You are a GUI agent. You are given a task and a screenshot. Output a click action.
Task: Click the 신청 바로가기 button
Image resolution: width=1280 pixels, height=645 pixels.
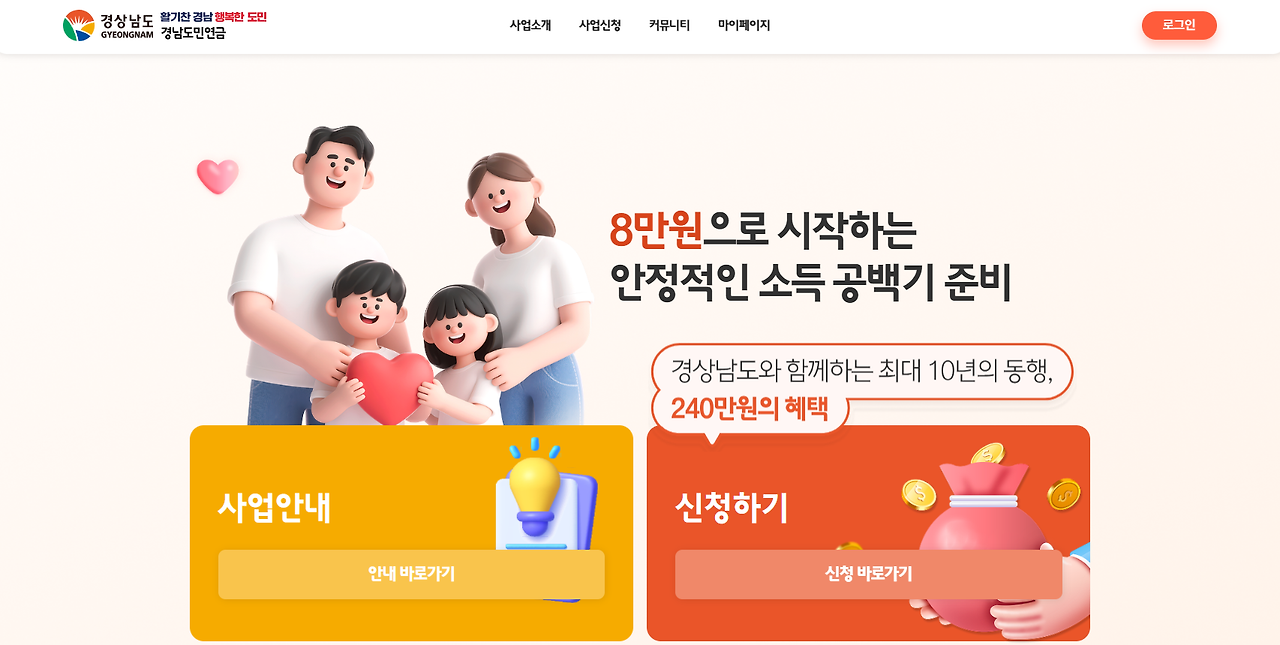(x=868, y=574)
